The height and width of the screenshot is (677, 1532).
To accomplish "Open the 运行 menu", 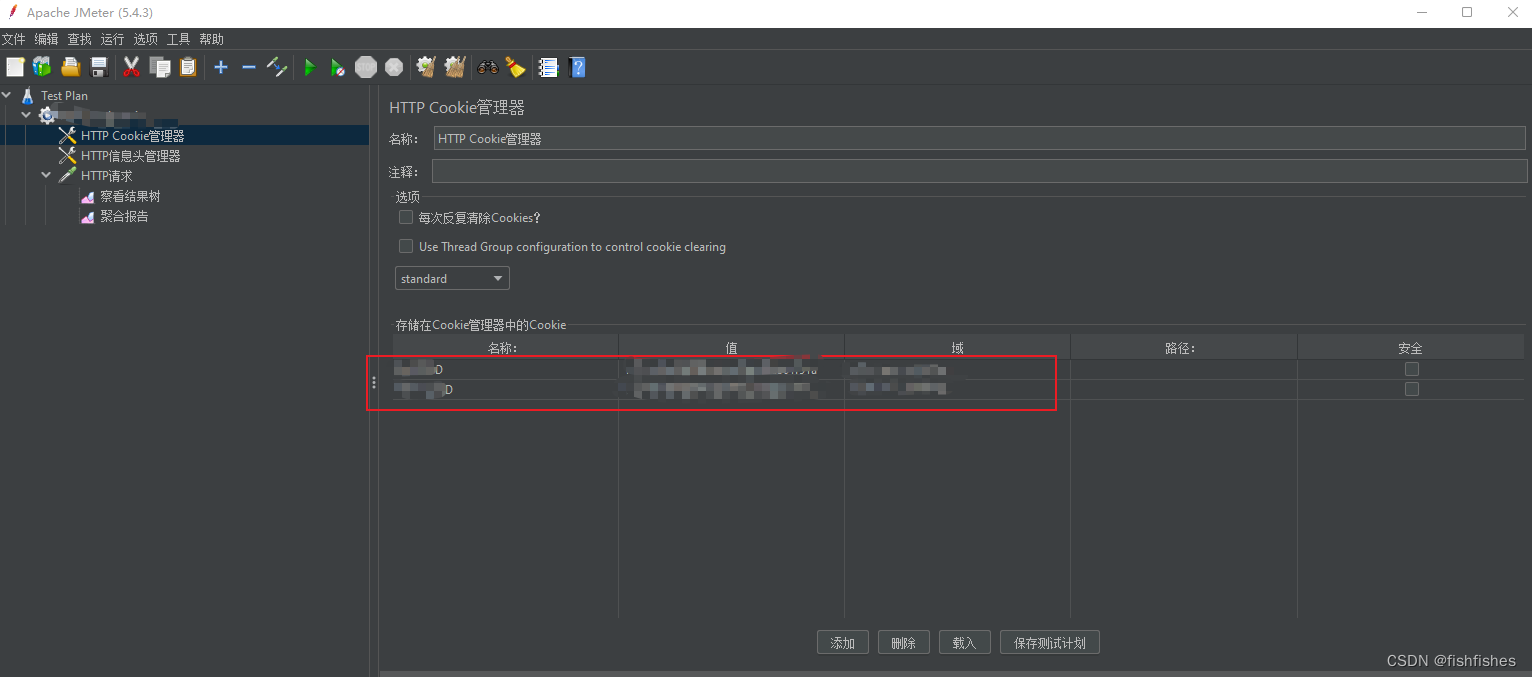I will 112,39.
